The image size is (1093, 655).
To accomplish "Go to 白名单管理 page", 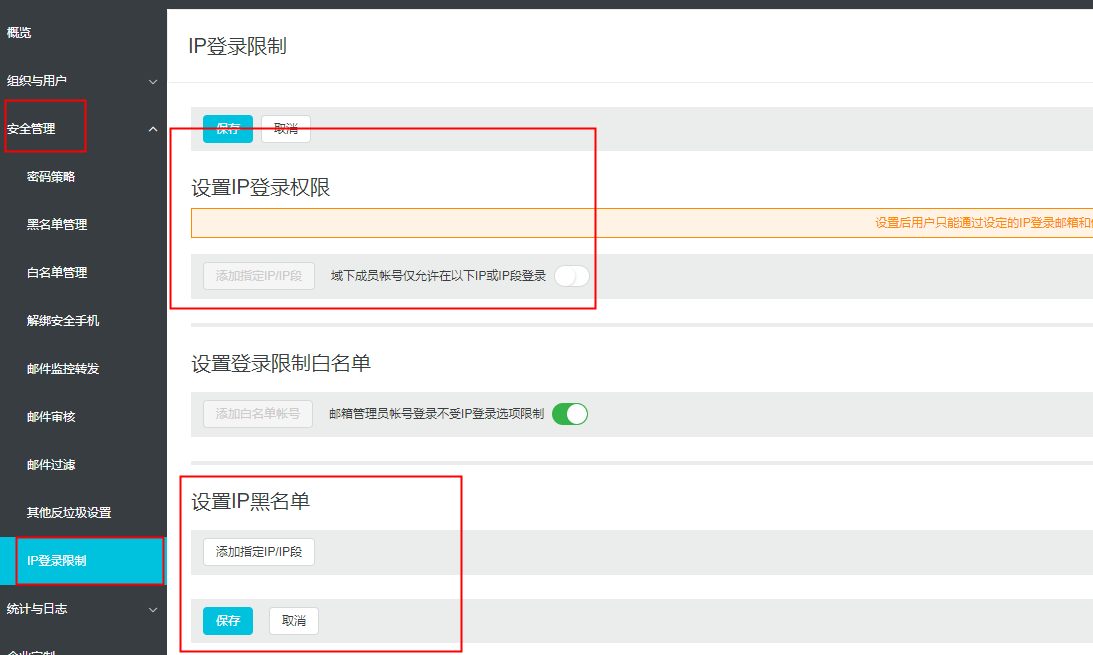I will tap(57, 273).
